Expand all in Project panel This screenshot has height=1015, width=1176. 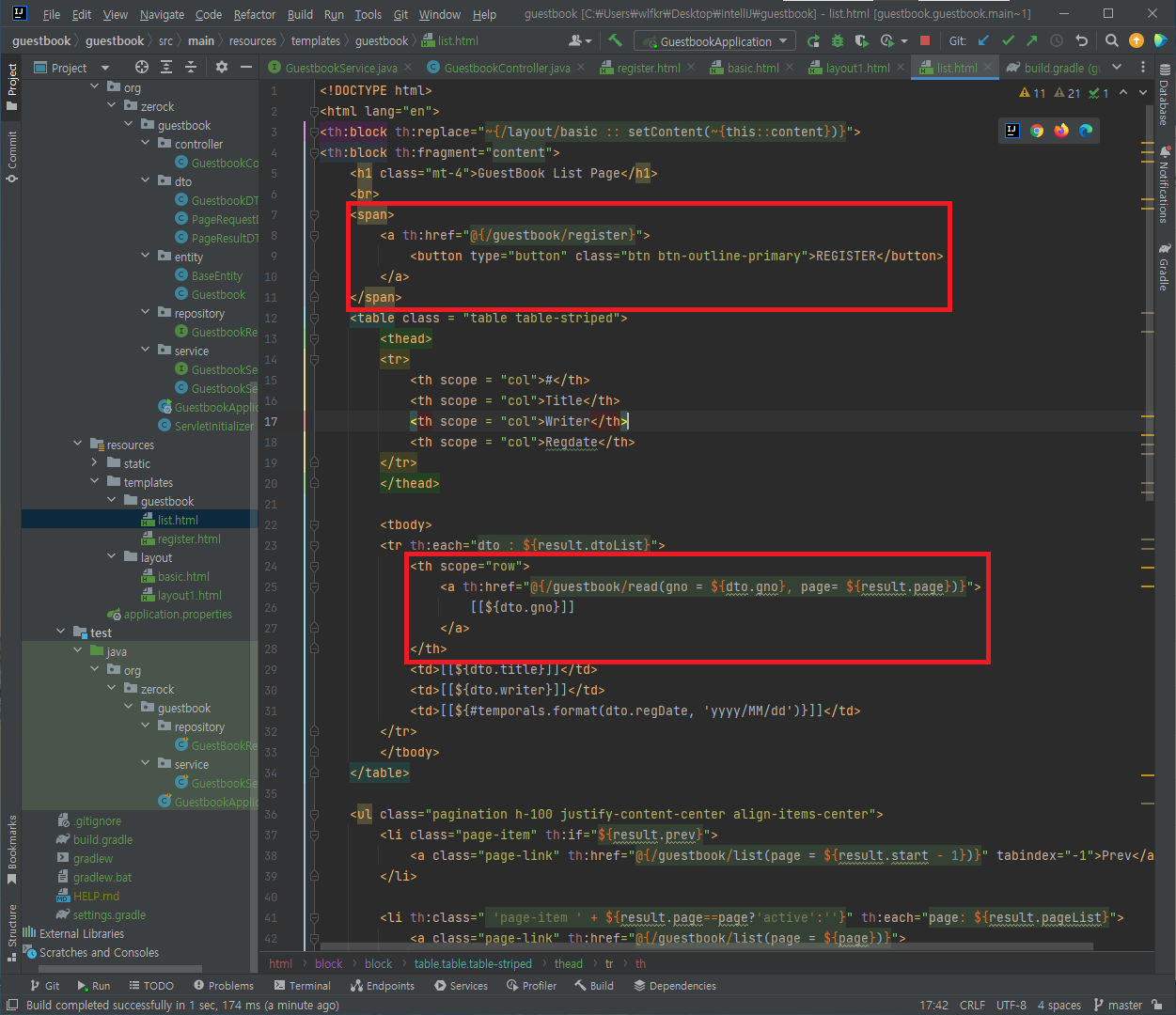166,67
